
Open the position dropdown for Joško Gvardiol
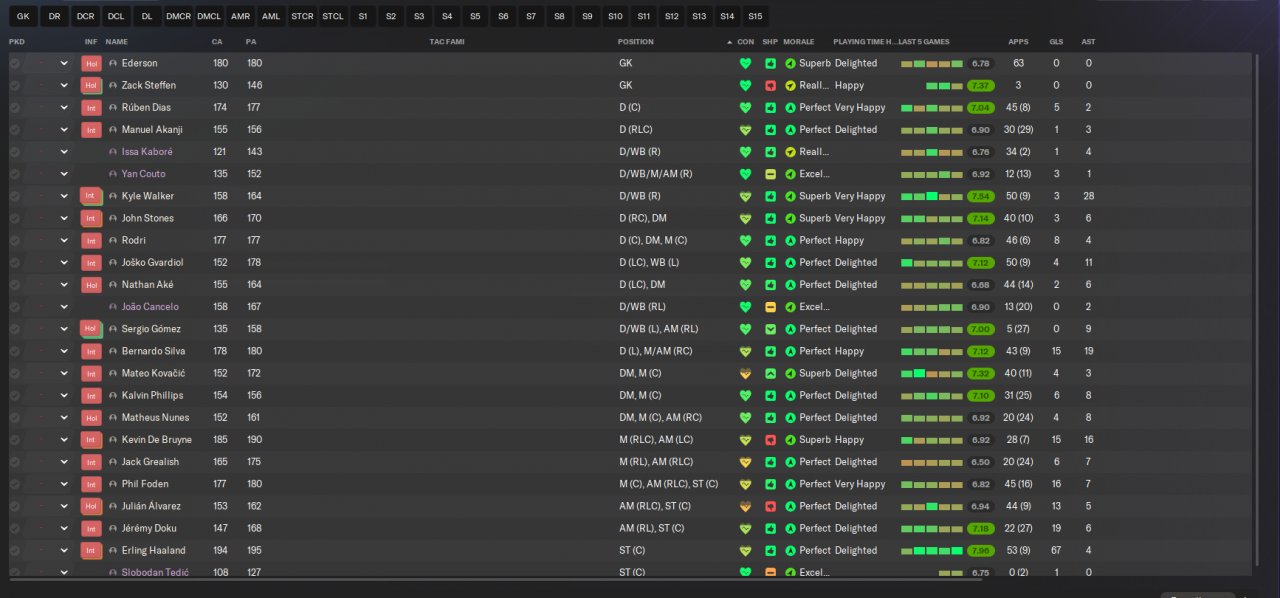click(64, 262)
